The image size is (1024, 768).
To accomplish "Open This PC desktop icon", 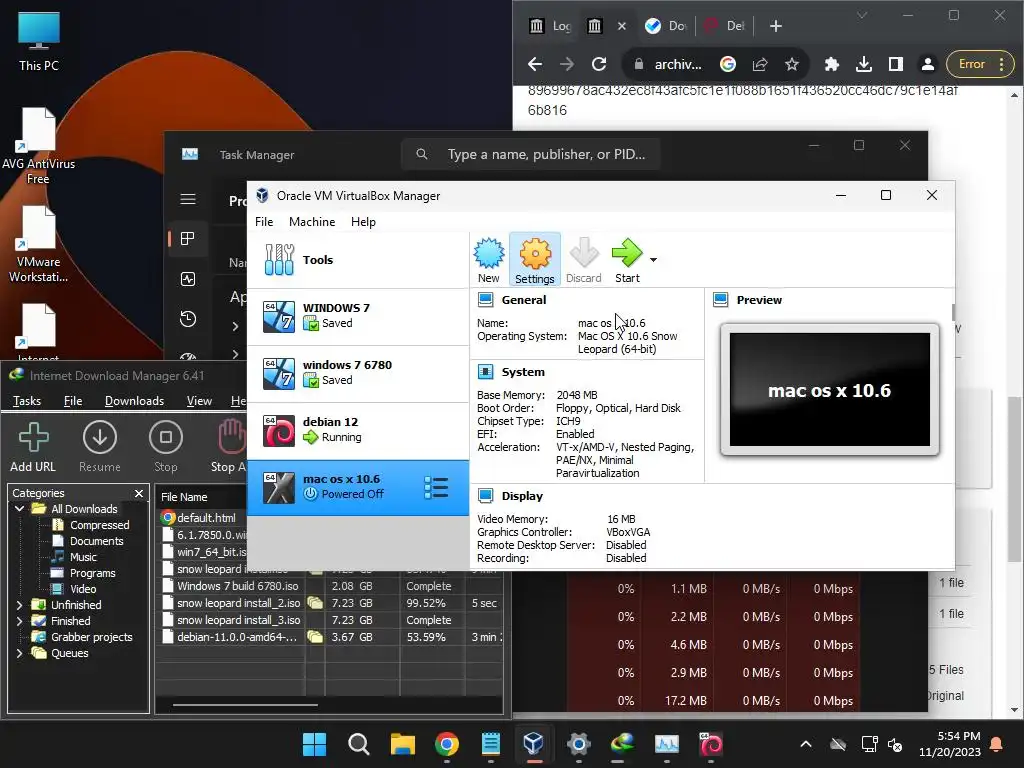I will (x=39, y=42).
